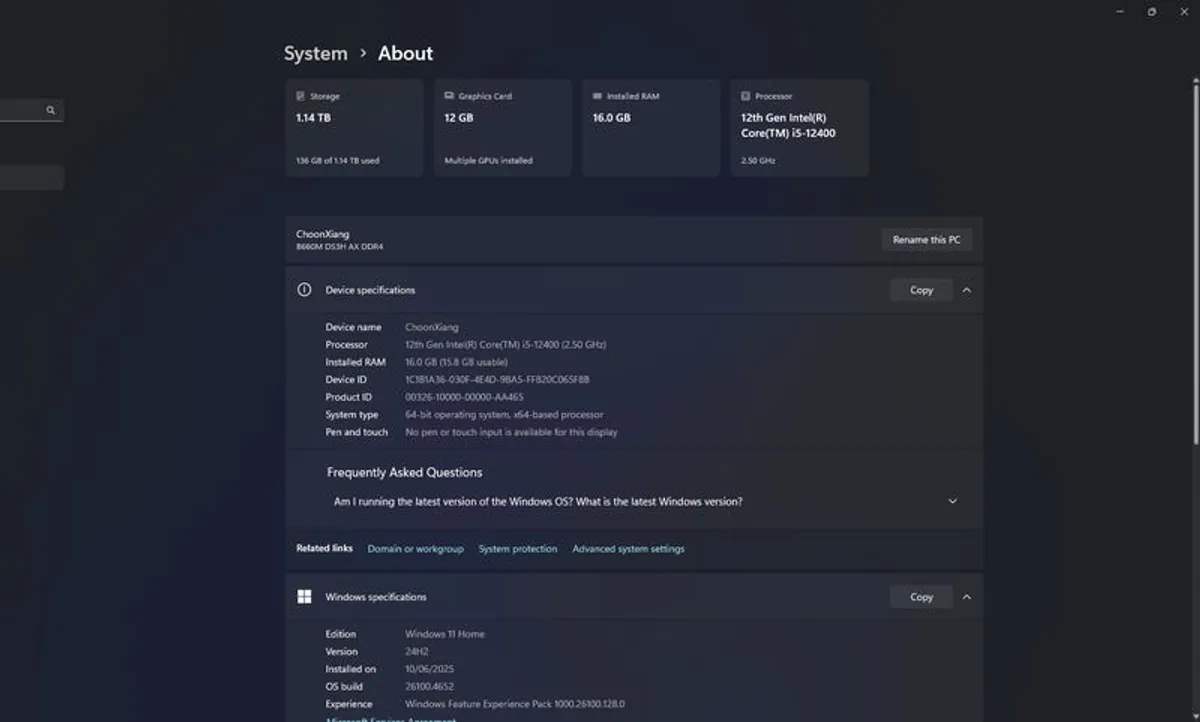The height and width of the screenshot is (722, 1200).
Task: Open the System protection link
Action: click(518, 549)
